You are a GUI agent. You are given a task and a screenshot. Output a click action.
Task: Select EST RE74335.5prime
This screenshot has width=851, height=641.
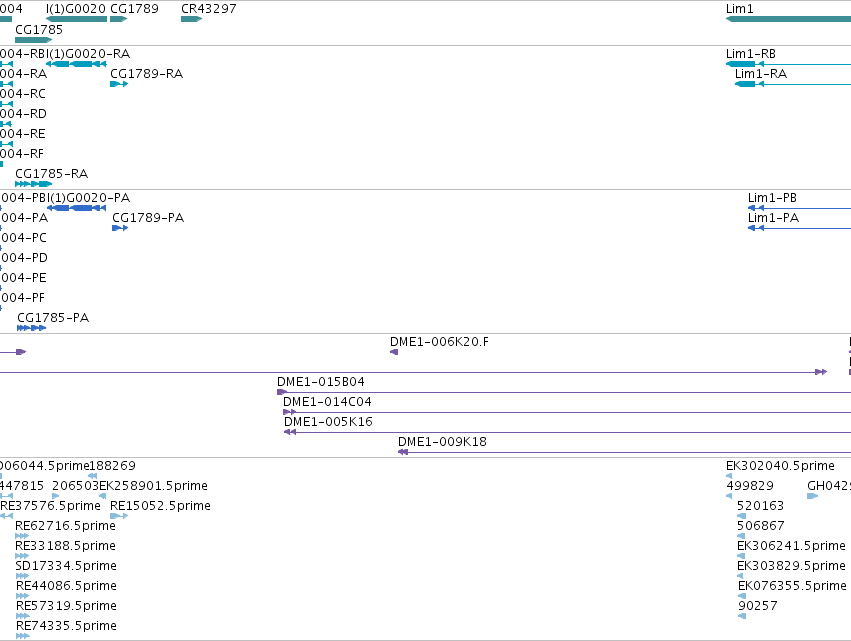[x=22, y=637]
